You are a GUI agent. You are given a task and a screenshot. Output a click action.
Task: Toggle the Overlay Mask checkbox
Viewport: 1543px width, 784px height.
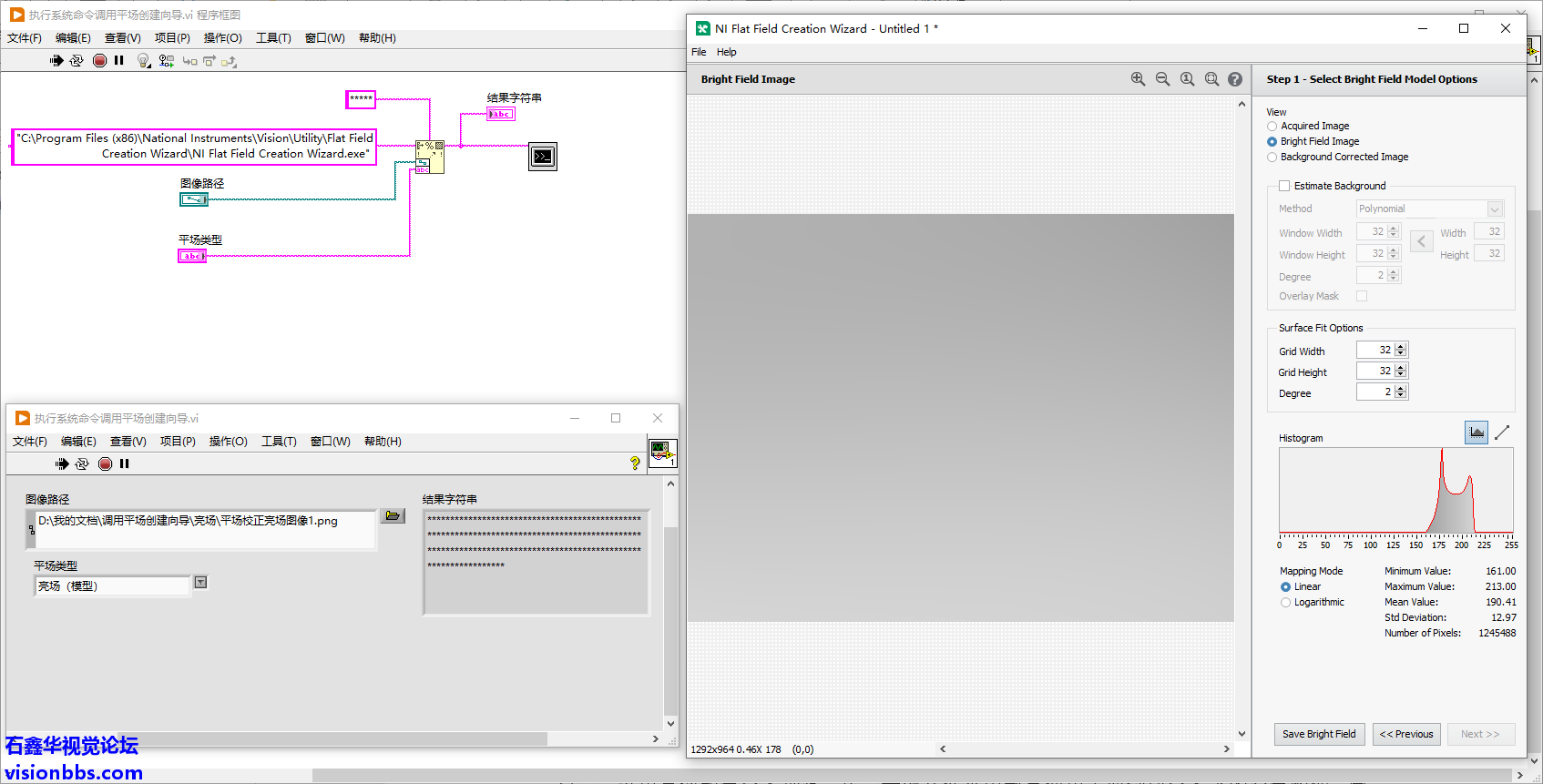(1362, 296)
